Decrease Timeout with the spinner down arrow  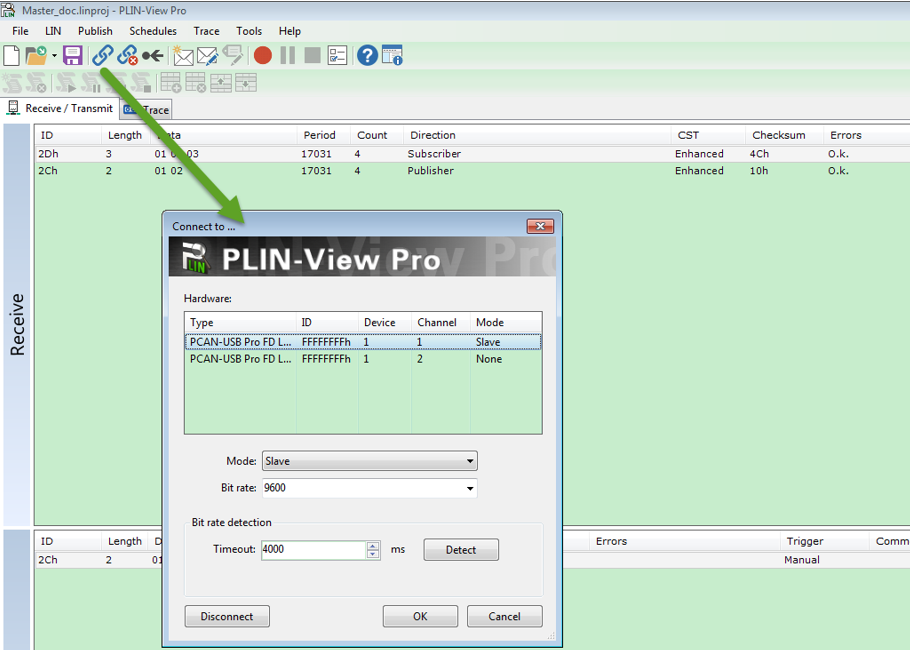tap(373, 554)
